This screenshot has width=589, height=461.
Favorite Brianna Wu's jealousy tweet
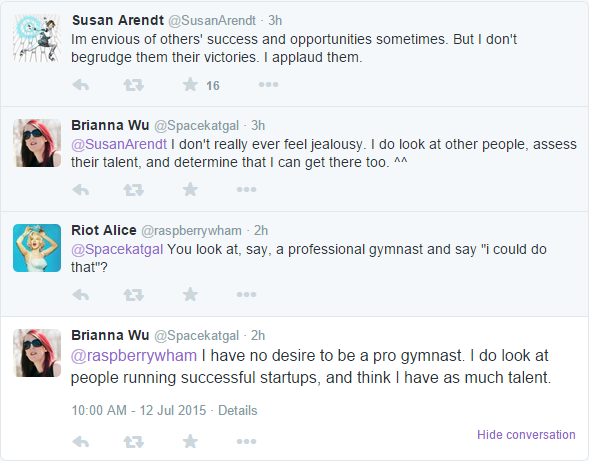pyautogui.click(x=190, y=189)
